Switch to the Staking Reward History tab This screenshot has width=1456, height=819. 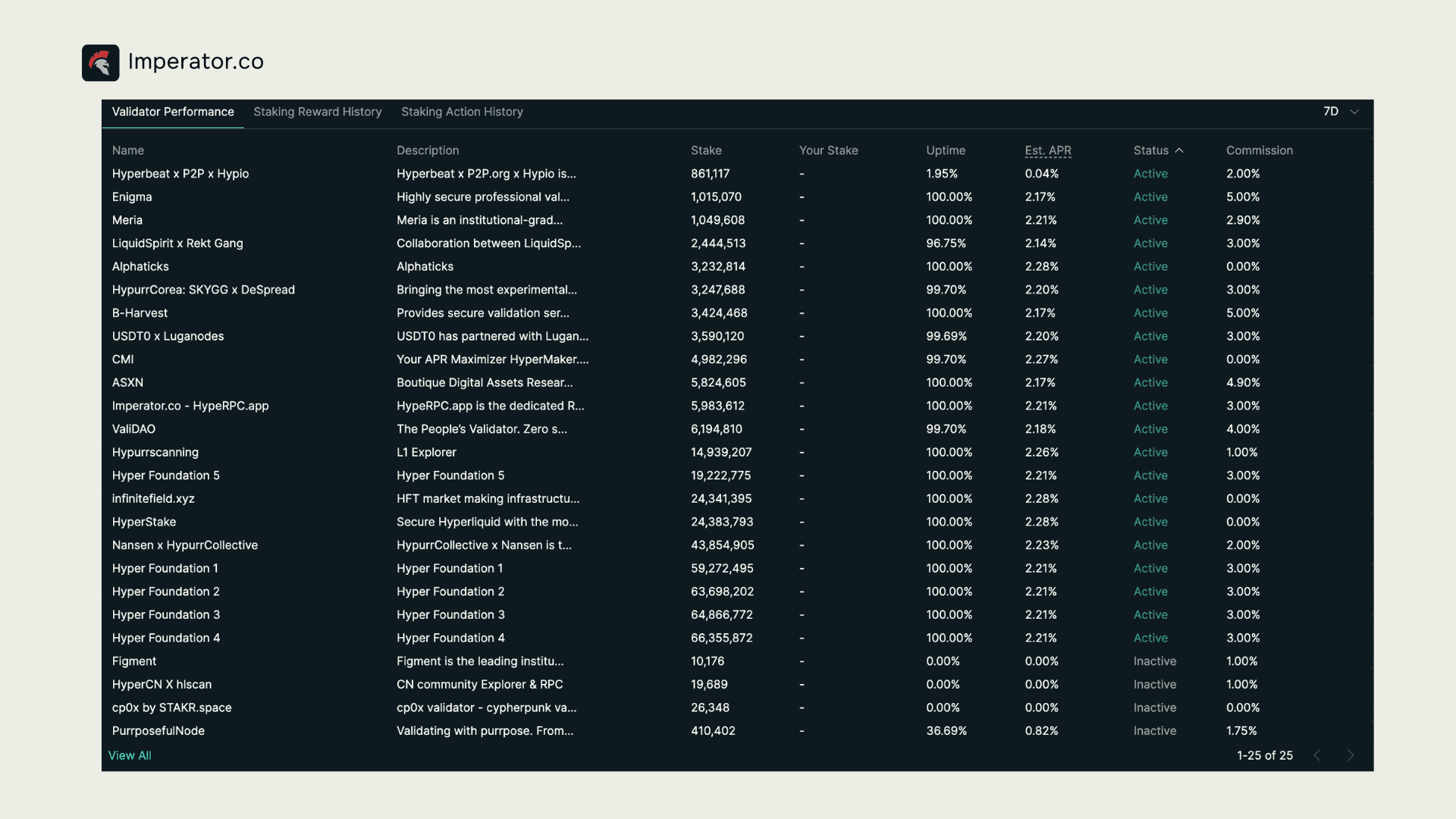pyautogui.click(x=317, y=111)
